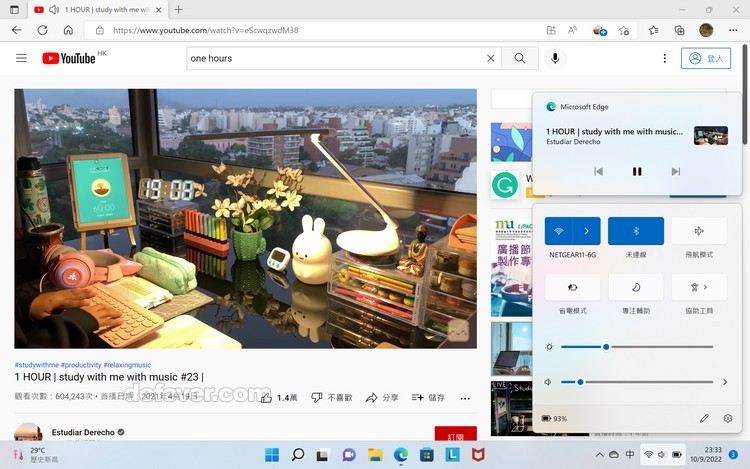Screen dimensions: 750x469
Task: Open the Estudiar Derecho channel name
Action: point(83,432)
